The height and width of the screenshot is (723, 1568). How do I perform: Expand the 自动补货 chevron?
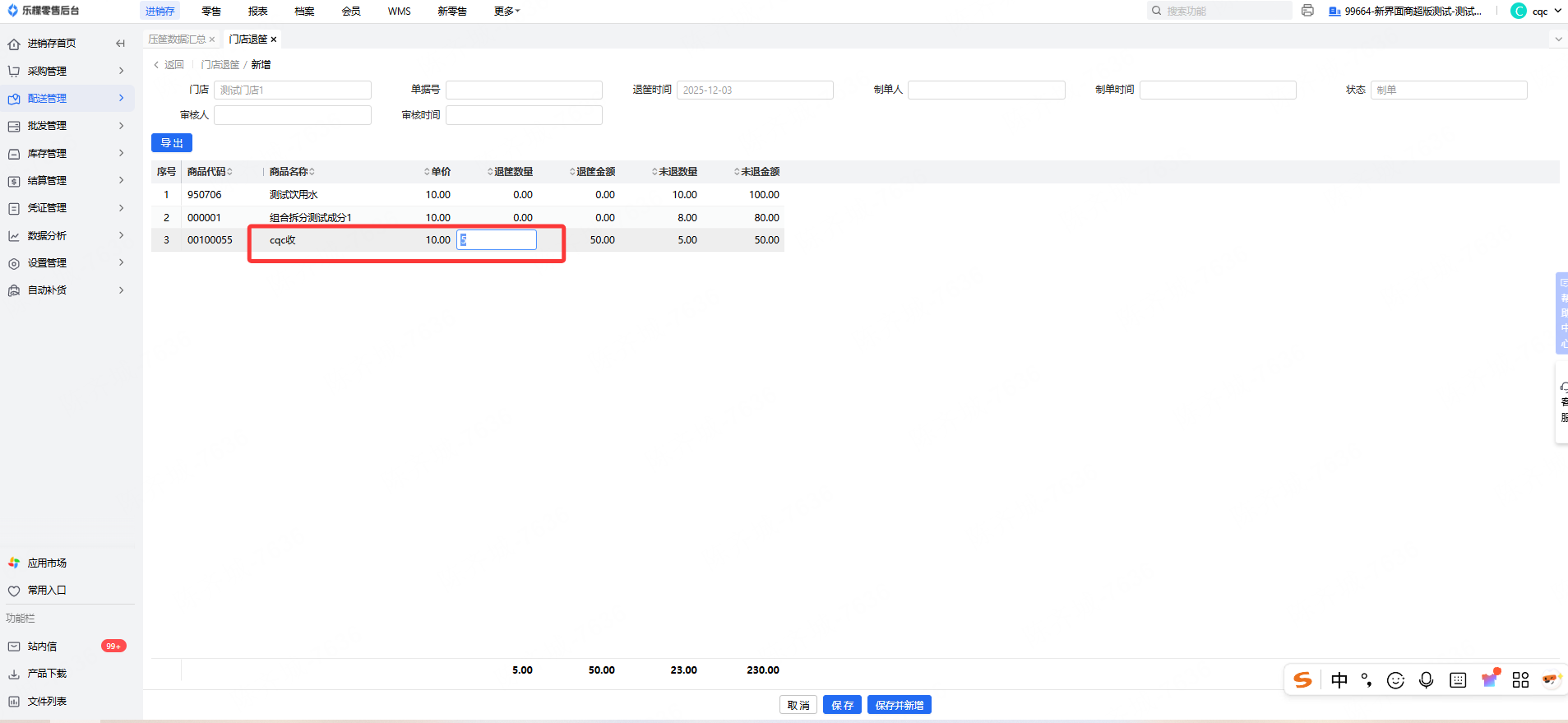tap(121, 290)
